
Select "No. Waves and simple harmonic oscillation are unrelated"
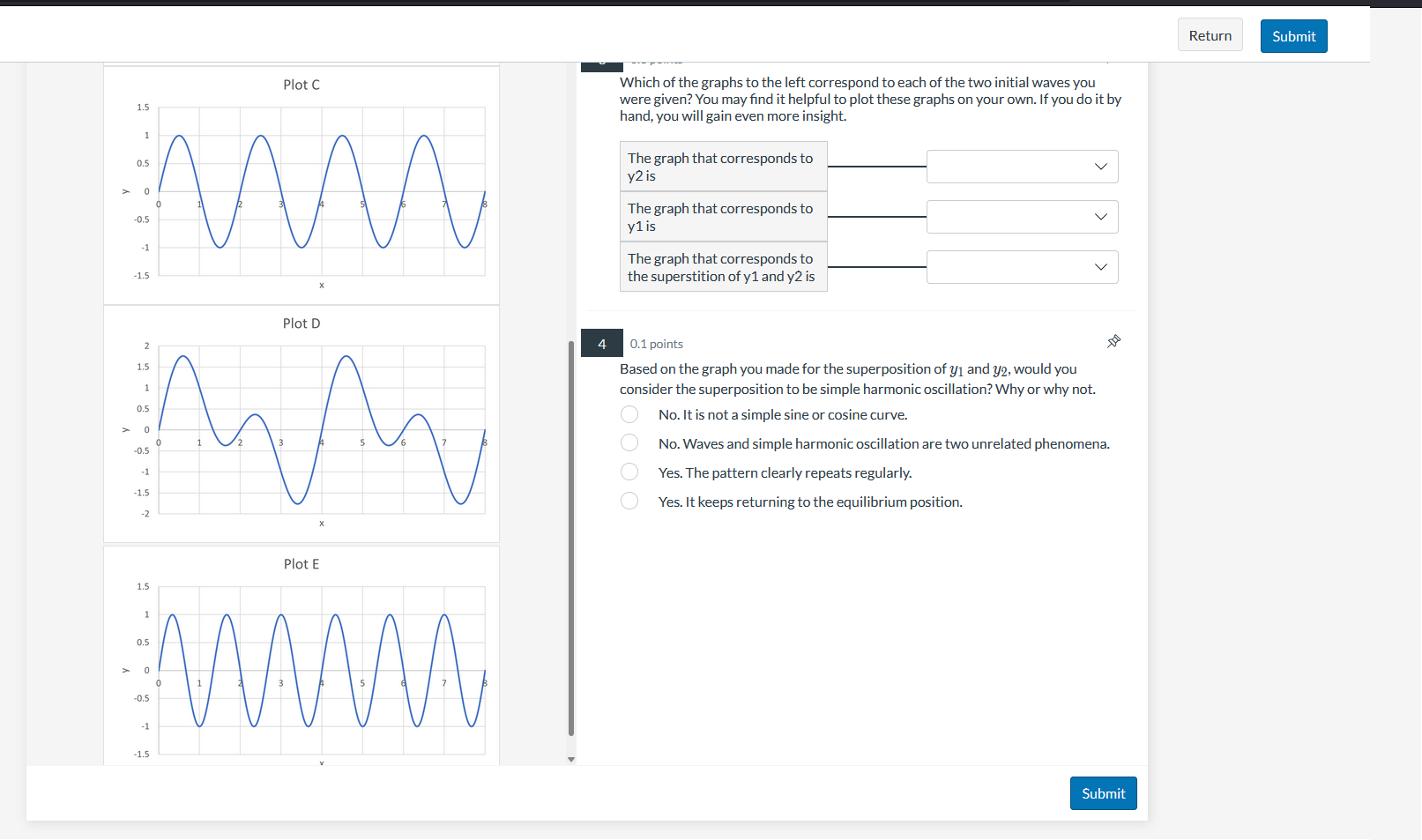point(629,442)
